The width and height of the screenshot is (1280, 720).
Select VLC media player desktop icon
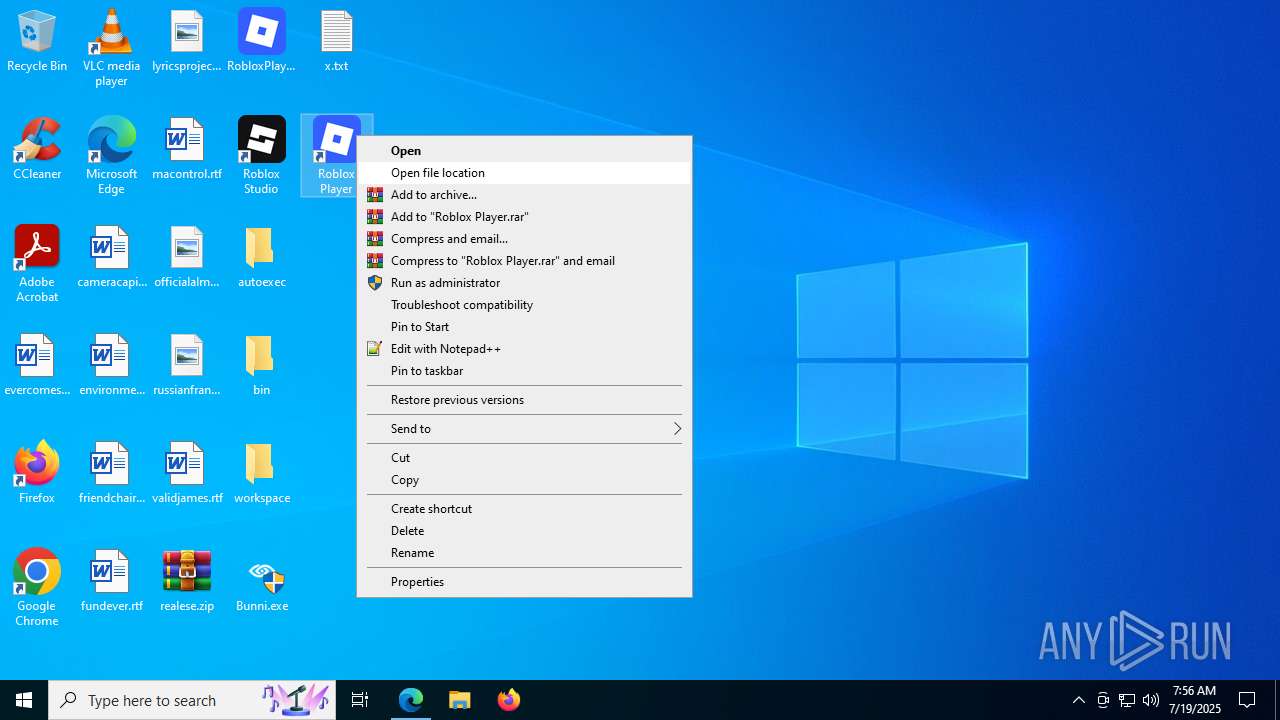point(111,47)
